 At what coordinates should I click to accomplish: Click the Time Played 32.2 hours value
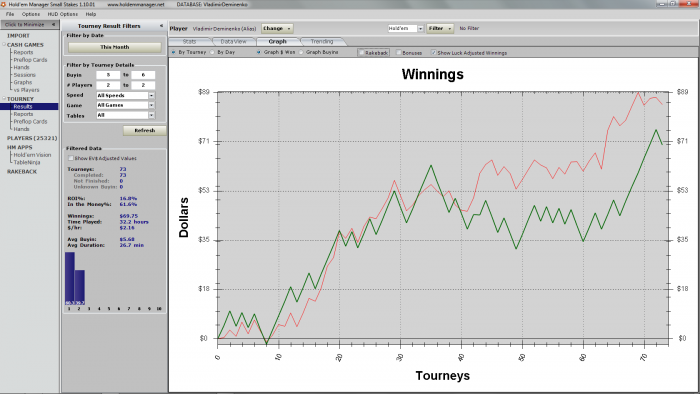tap(134, 222)
